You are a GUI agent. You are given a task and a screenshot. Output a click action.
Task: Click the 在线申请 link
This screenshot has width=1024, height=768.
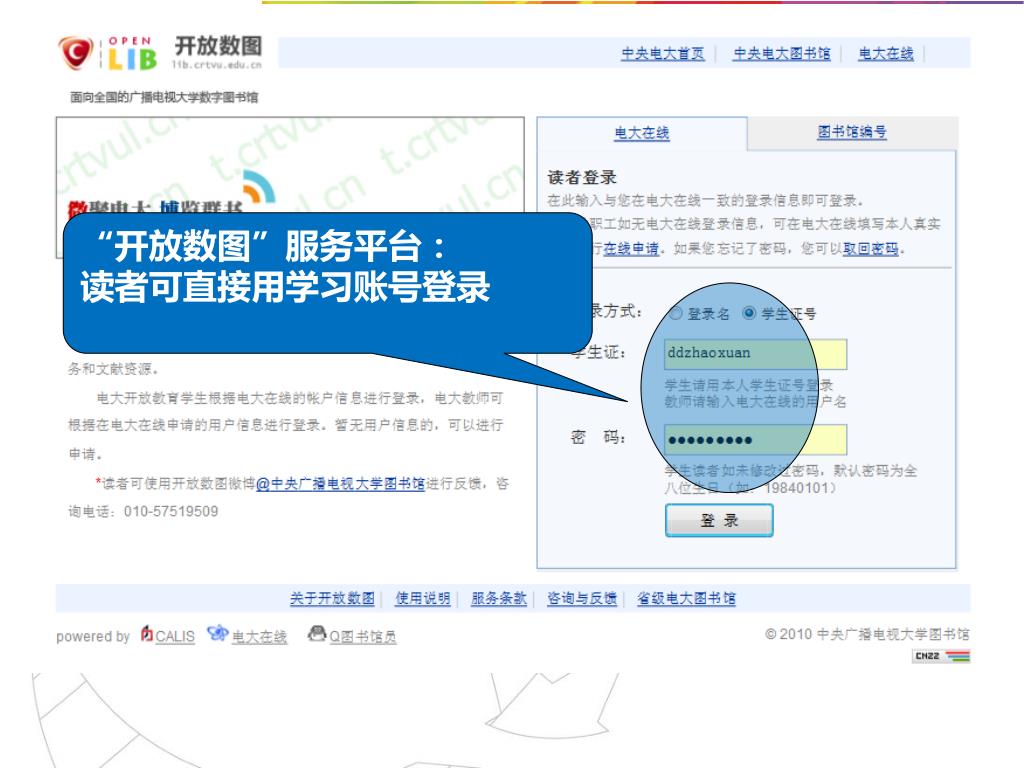(631, 249)
